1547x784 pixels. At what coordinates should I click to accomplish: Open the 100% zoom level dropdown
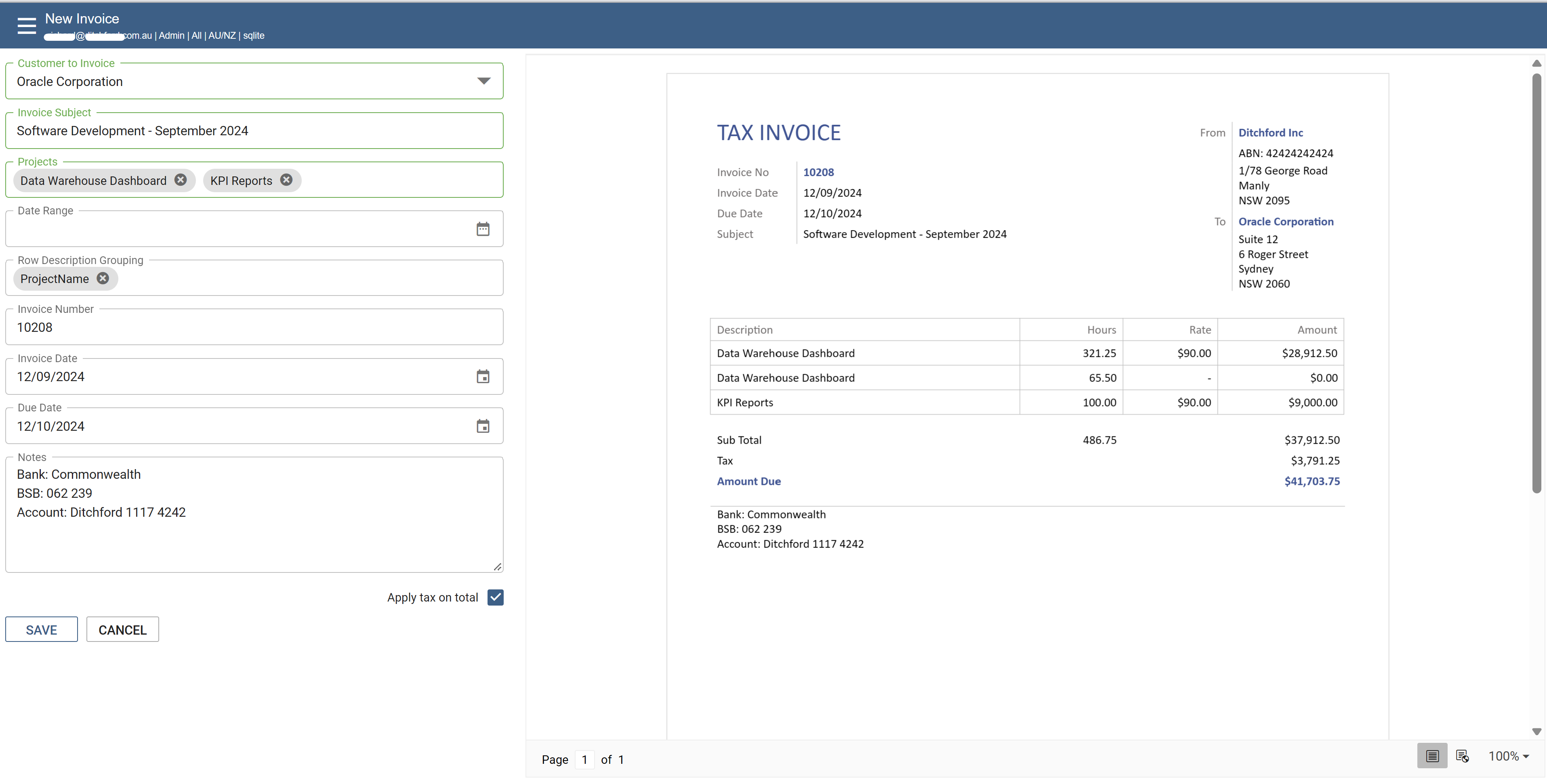point(1507,756)
